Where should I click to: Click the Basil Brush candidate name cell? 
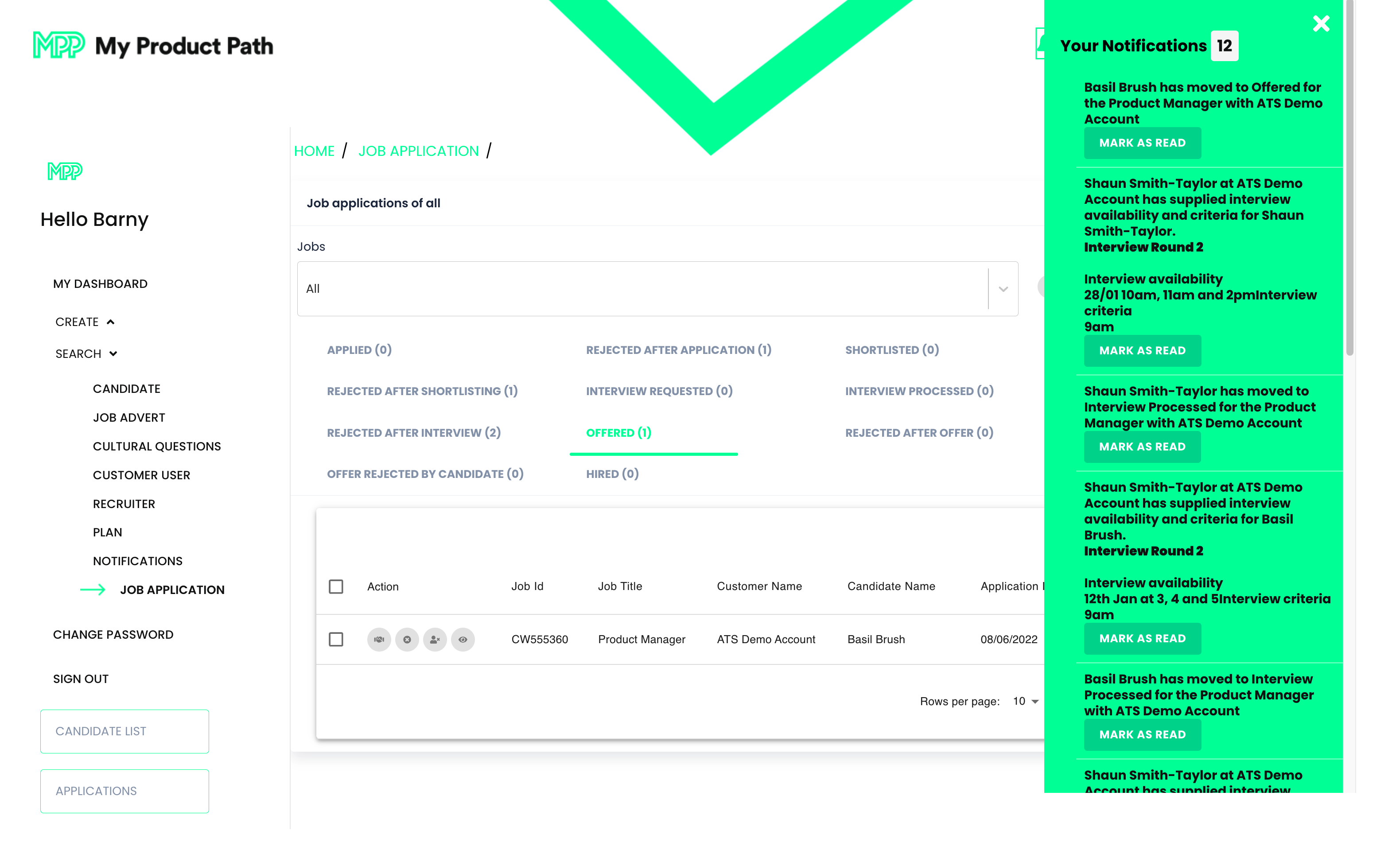pos(875,639)
